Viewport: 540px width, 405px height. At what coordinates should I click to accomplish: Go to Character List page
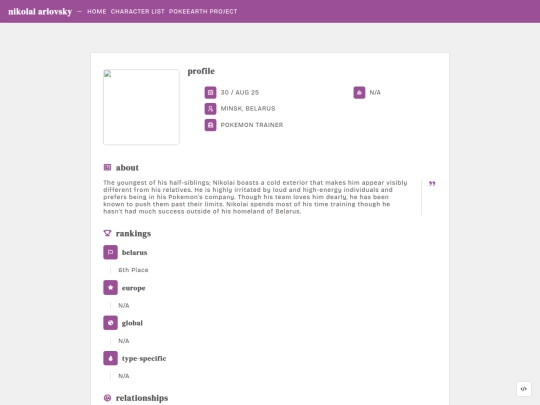click(x=137, y=11)
